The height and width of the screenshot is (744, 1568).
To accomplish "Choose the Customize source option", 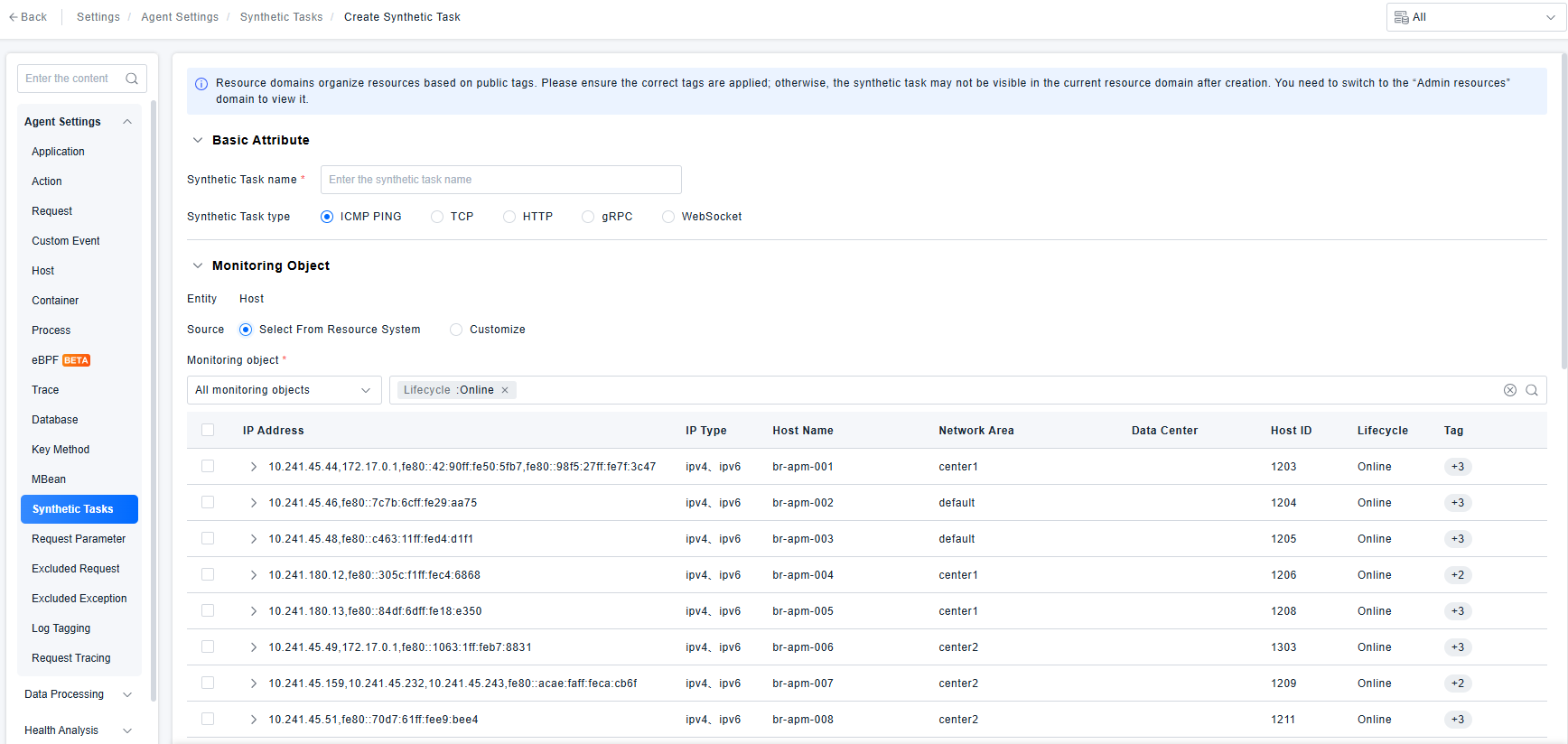I will point(456,330).
